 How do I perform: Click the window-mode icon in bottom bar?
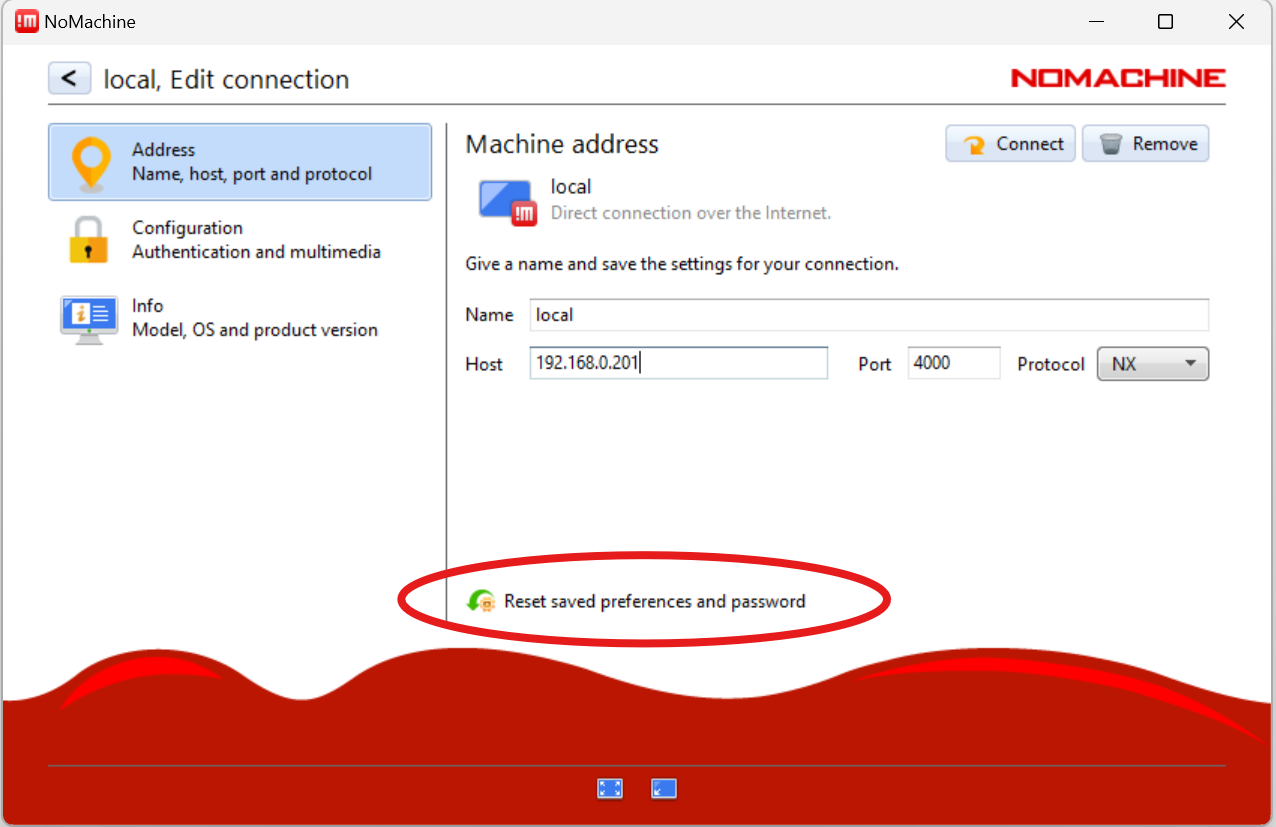(663, 789)
